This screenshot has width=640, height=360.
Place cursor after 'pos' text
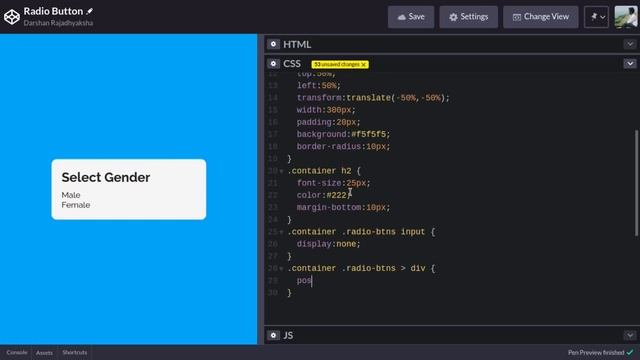point(312,281)
